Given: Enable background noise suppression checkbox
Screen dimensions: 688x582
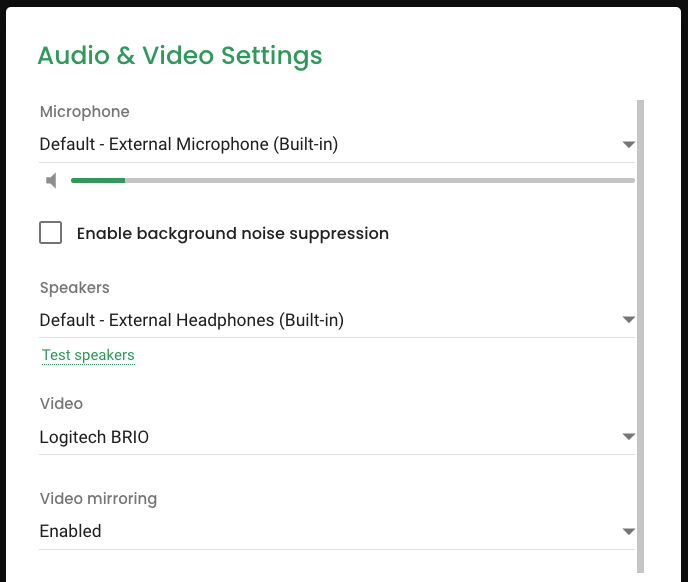Looking at the screenshot, I should (x=50, y=233).
